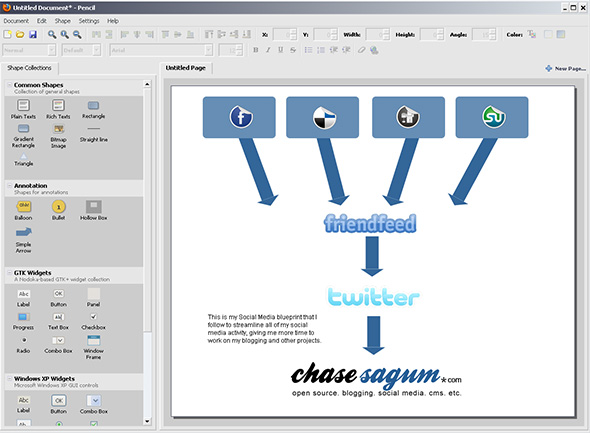Open a document with the folder icon
The height and width of the screenshot is (433, 590).
pos(20,35)
